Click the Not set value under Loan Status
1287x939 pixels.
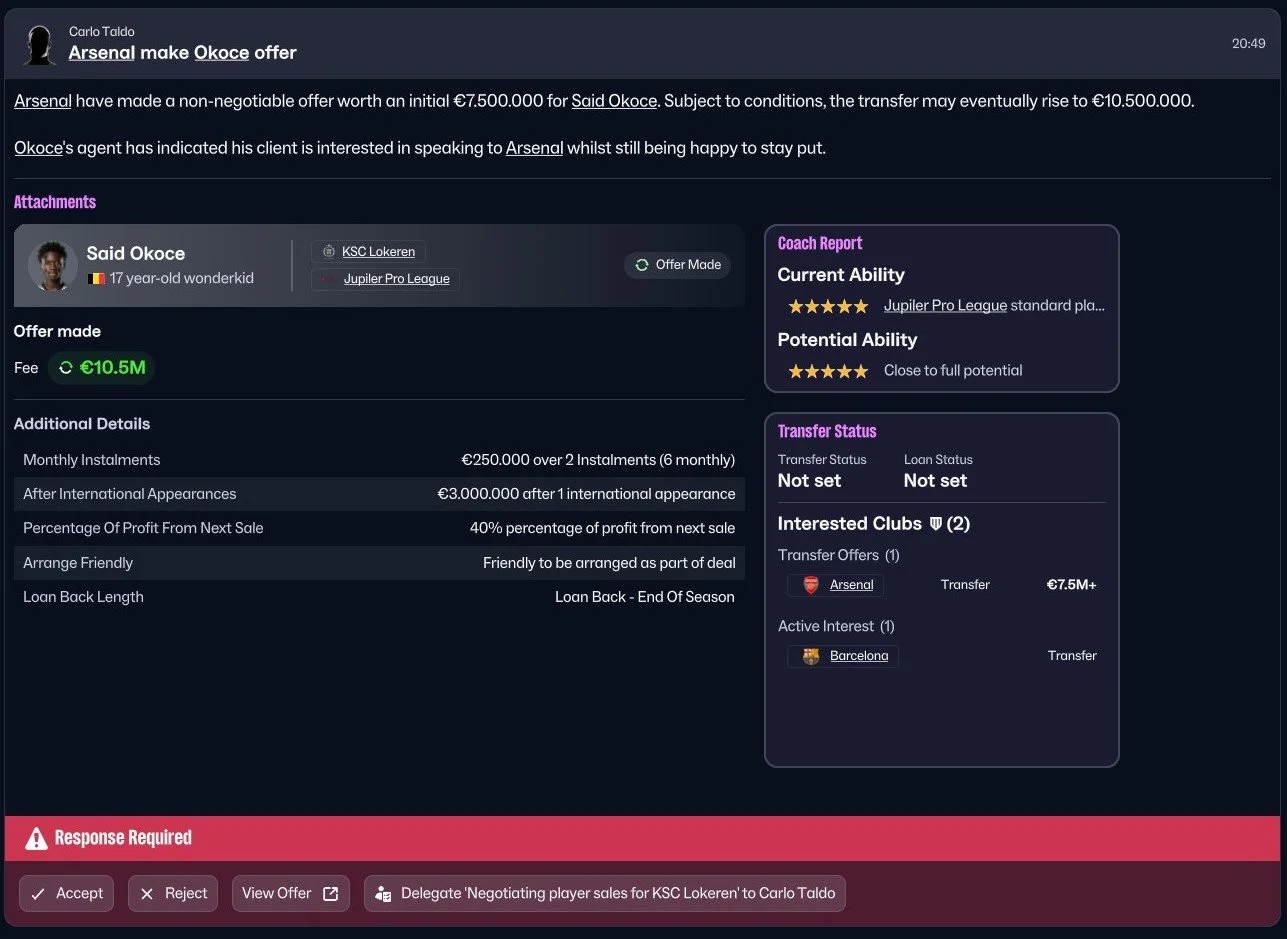[x=935, y=481]
